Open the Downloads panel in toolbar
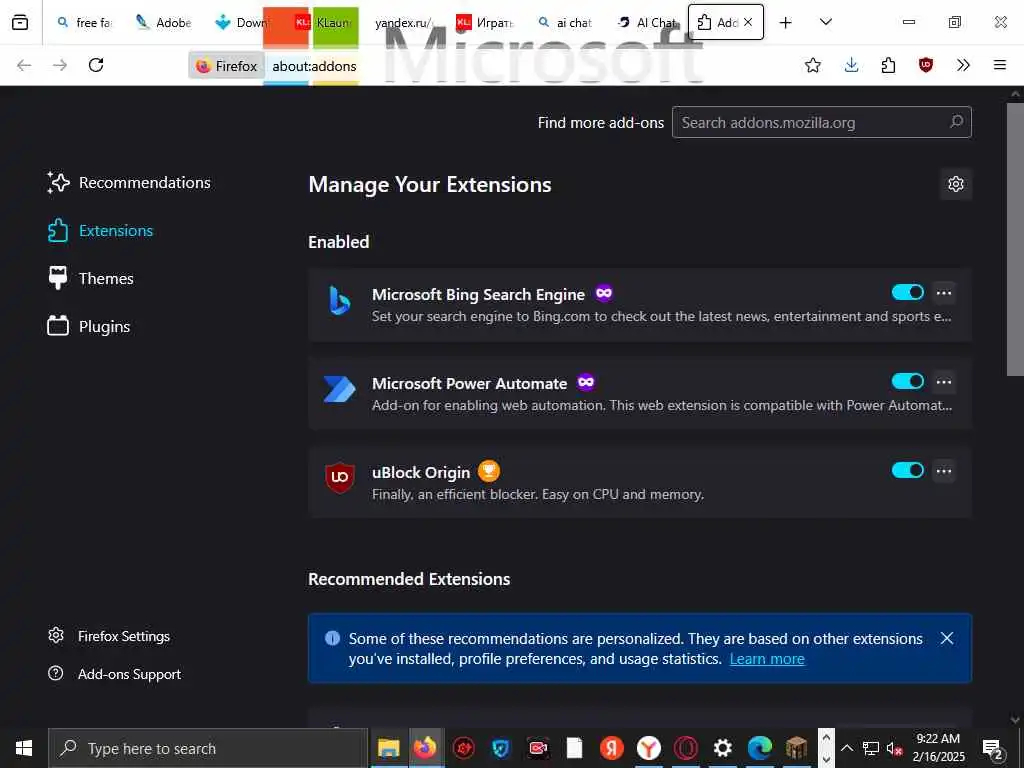1024x768 pixels. [x=851, y=65]
